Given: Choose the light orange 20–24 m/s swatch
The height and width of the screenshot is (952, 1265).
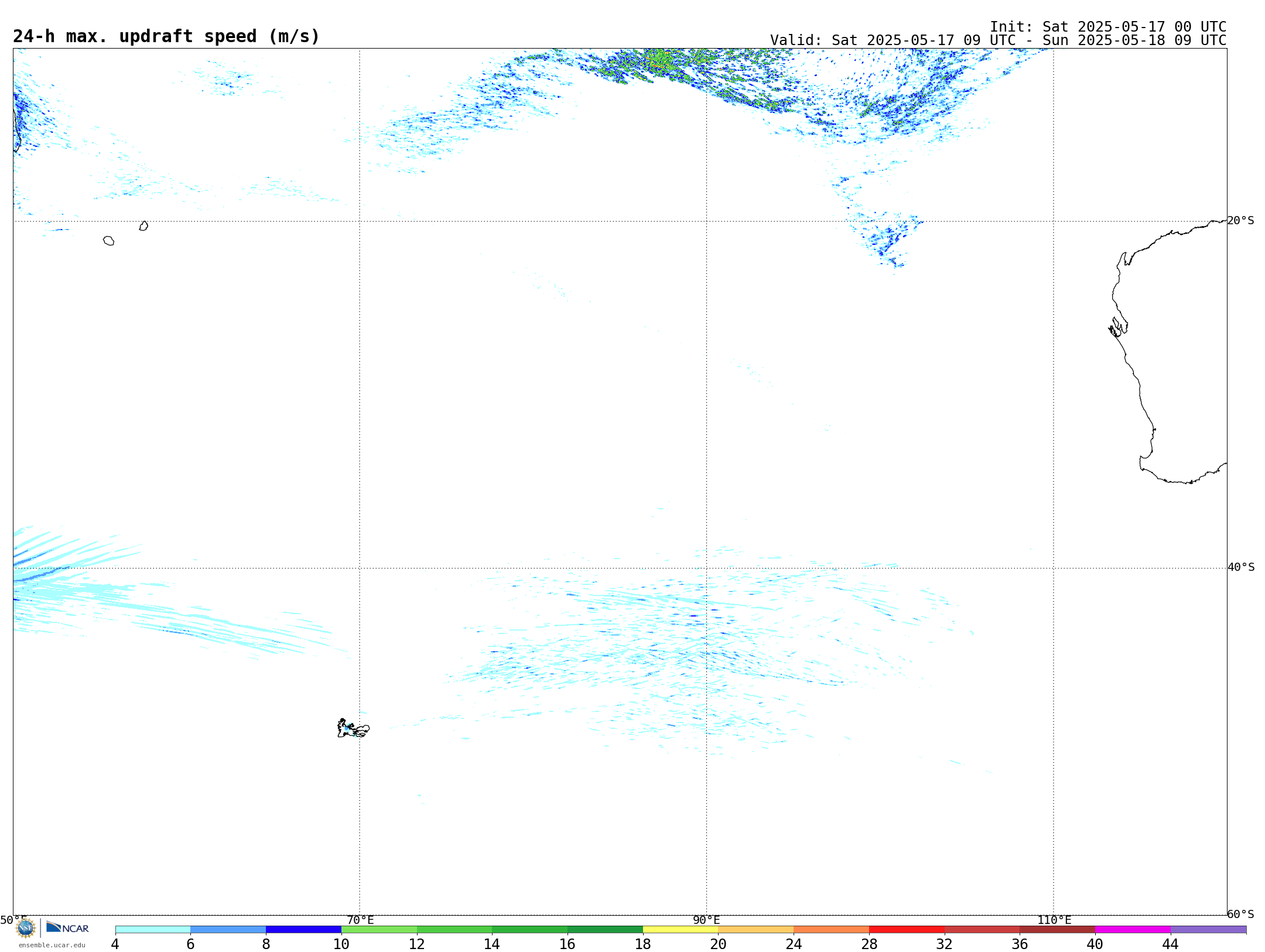Looking at the screenshot, I should click(756, 929).
